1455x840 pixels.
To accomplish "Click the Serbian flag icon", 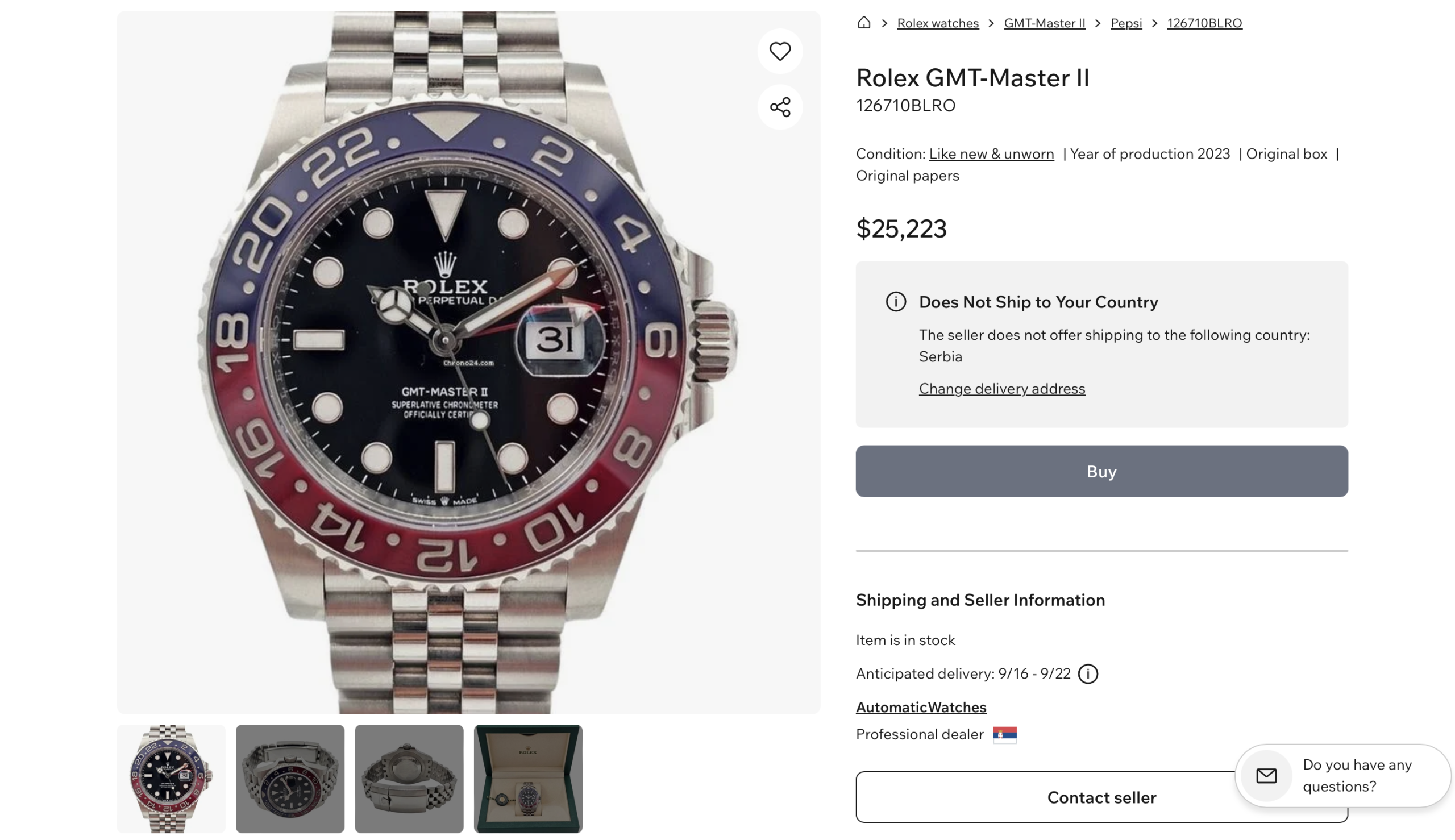I will pos(1004,734).
